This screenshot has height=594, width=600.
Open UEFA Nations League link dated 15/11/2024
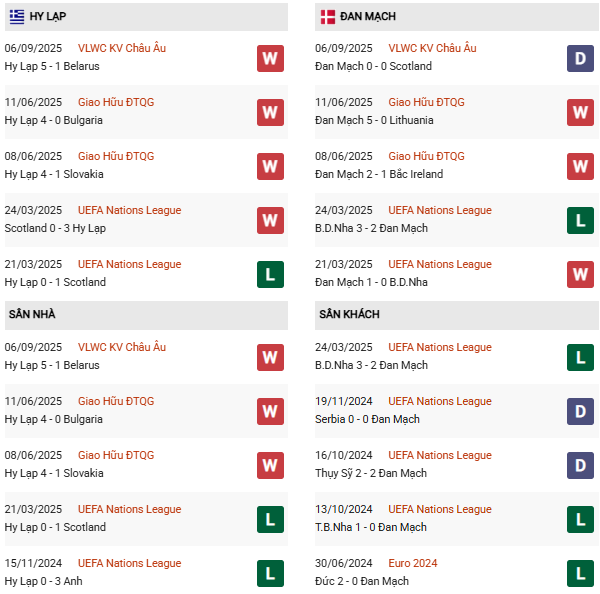129,563
